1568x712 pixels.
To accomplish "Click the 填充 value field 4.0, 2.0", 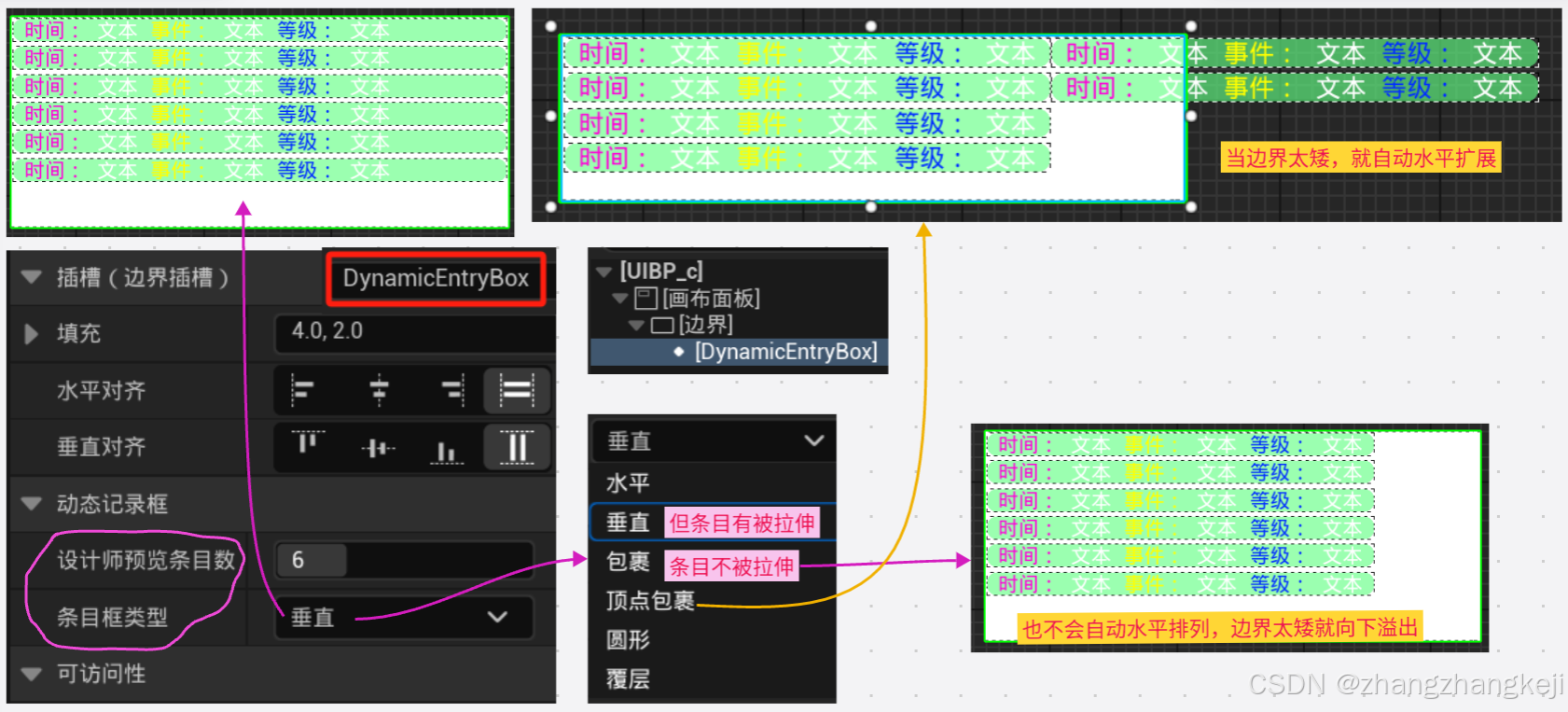I will tap(415, 331).
